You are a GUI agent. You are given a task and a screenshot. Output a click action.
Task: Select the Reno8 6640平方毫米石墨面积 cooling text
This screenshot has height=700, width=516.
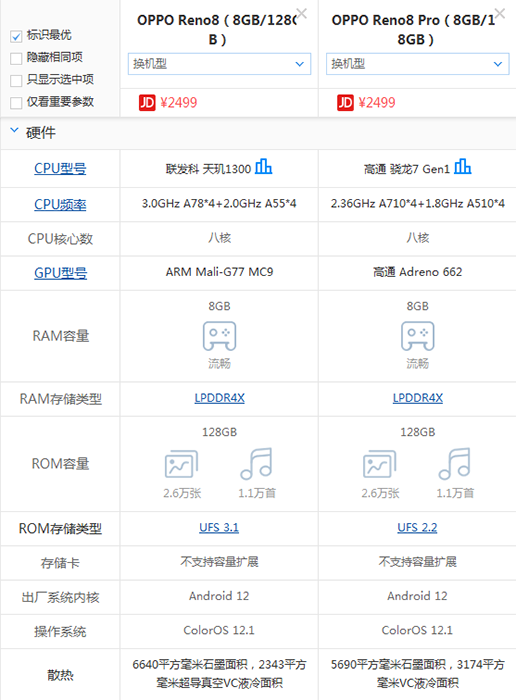(x=219, y=674)
